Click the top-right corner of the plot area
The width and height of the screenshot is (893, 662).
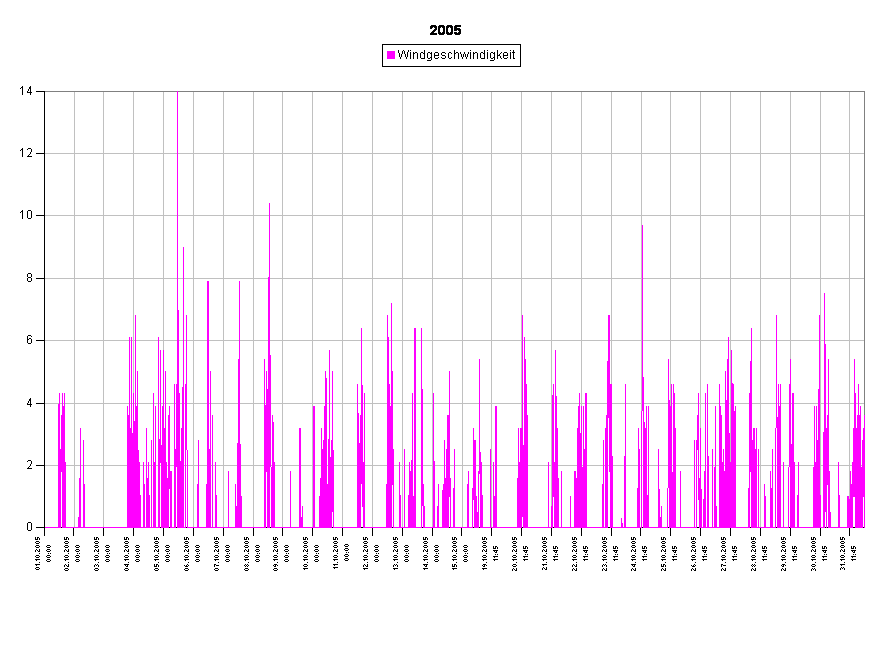click(x=863, y=92)
